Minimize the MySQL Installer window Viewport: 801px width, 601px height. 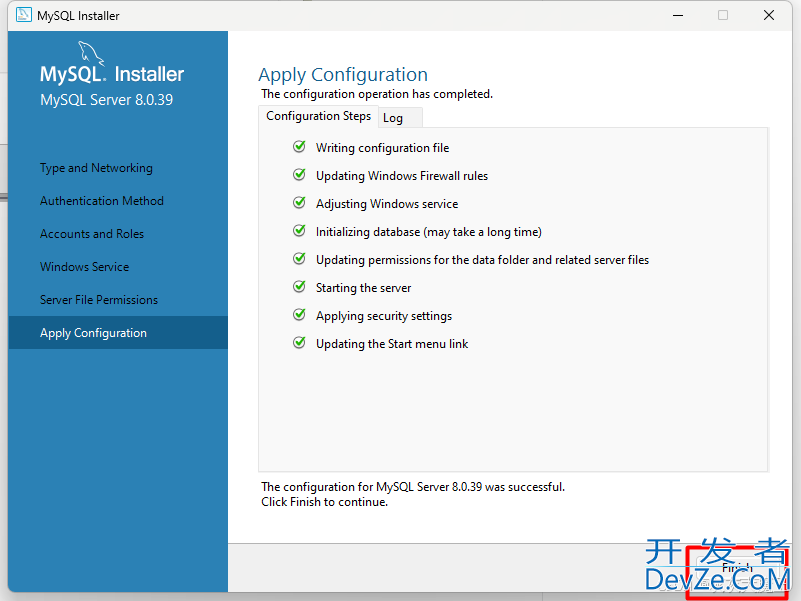point(678,15)
